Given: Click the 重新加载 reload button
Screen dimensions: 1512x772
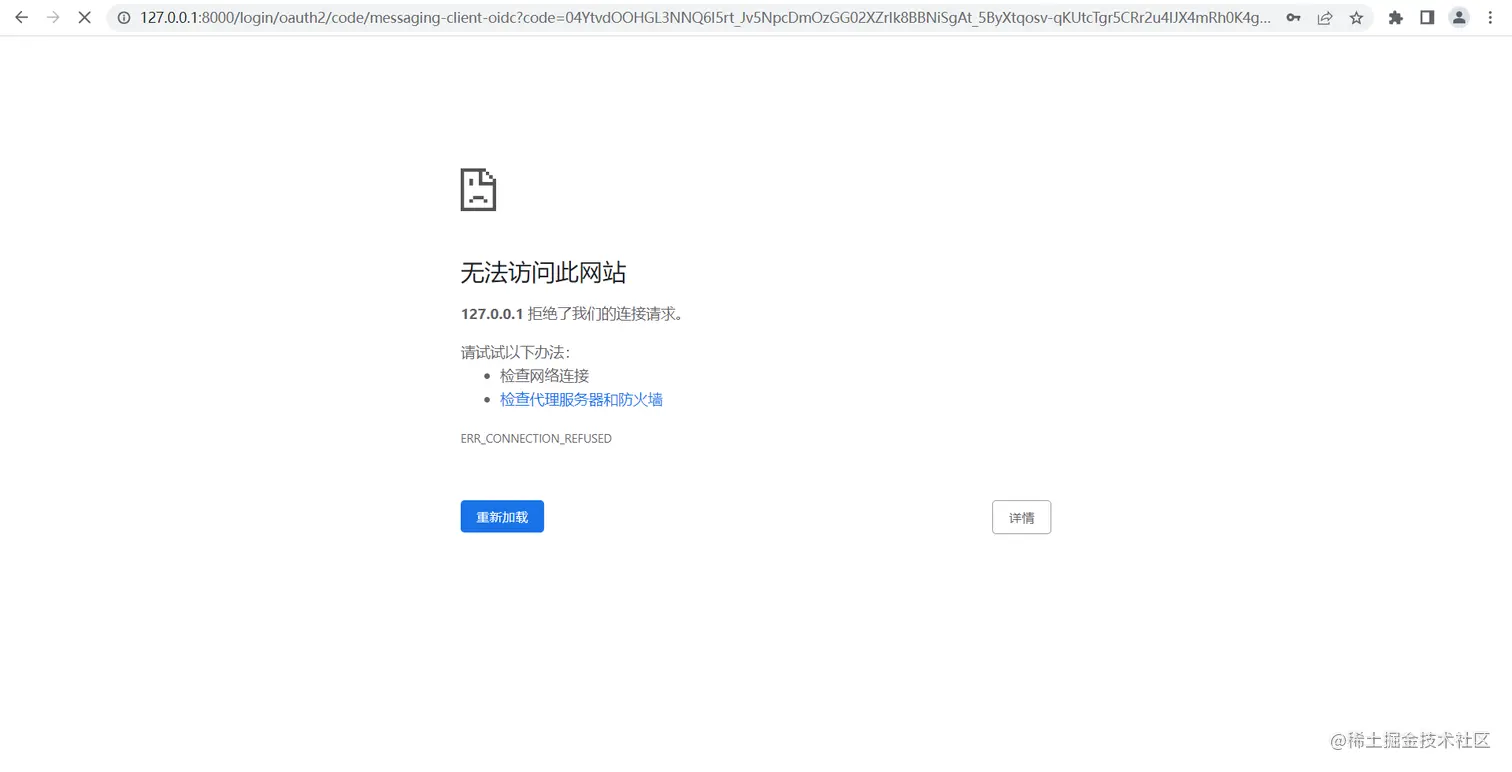Looking at the screenshot, I should (502, 516).
